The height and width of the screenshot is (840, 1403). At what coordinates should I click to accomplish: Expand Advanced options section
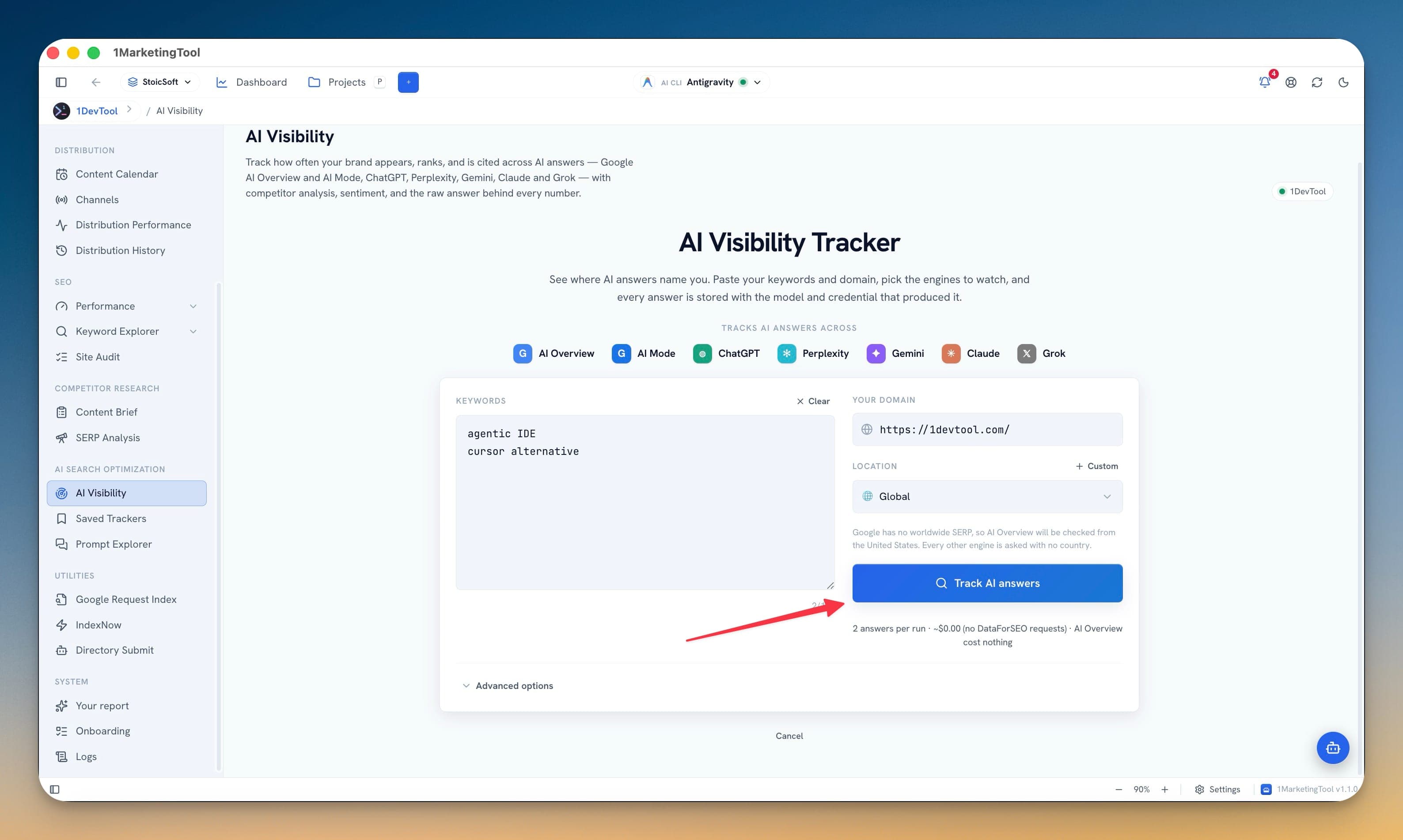tap(508, 685)
